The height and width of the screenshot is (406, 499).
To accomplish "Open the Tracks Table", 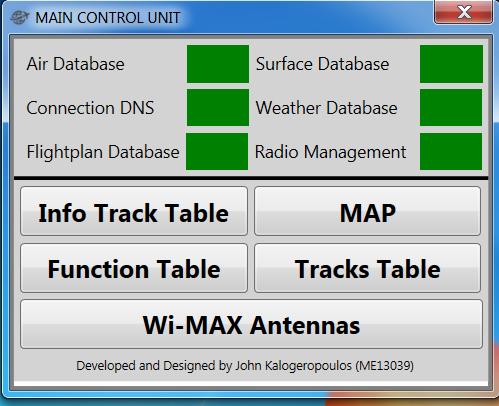I will [367, 268].
